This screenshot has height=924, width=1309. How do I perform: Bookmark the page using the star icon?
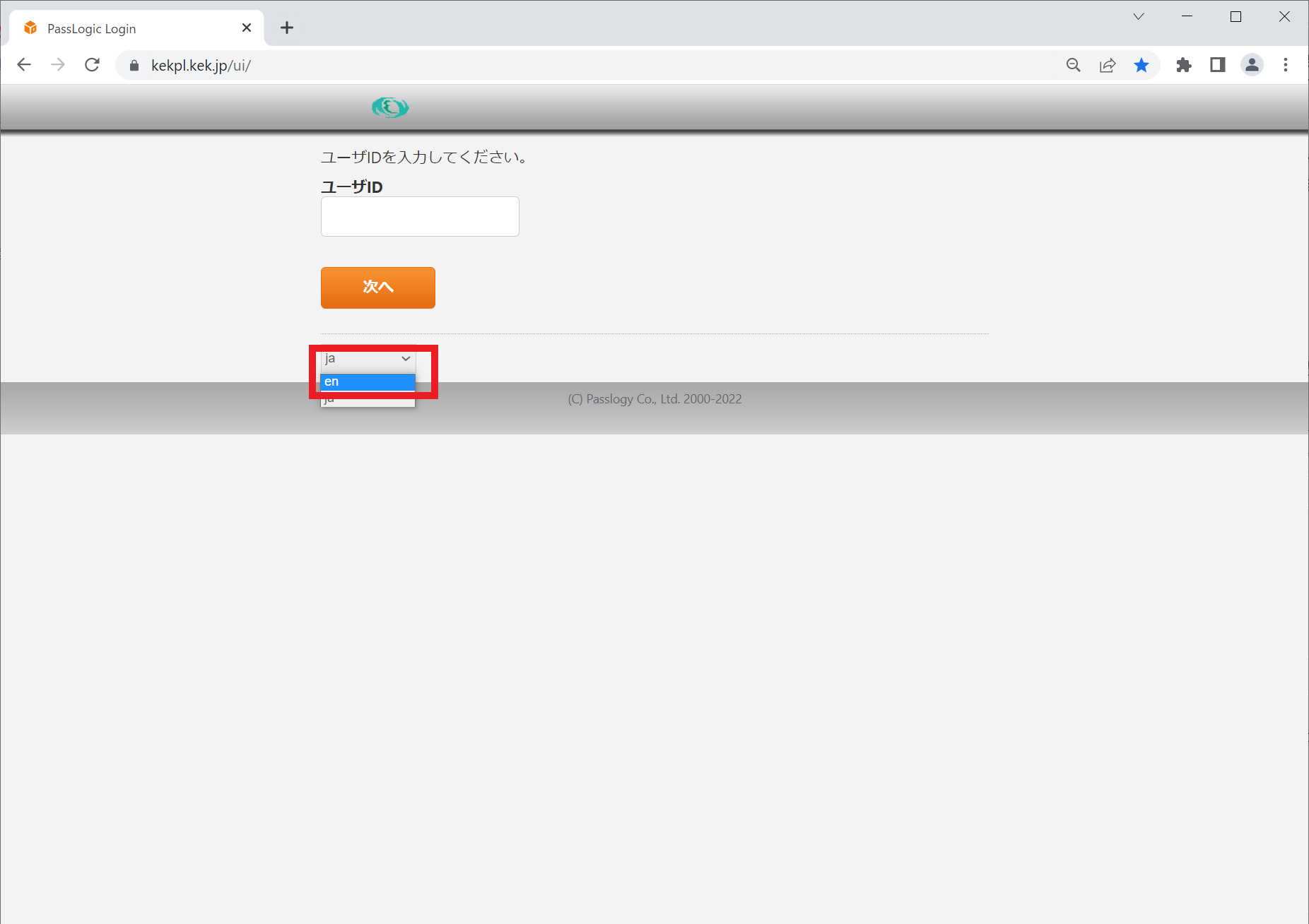point(1142,65)
